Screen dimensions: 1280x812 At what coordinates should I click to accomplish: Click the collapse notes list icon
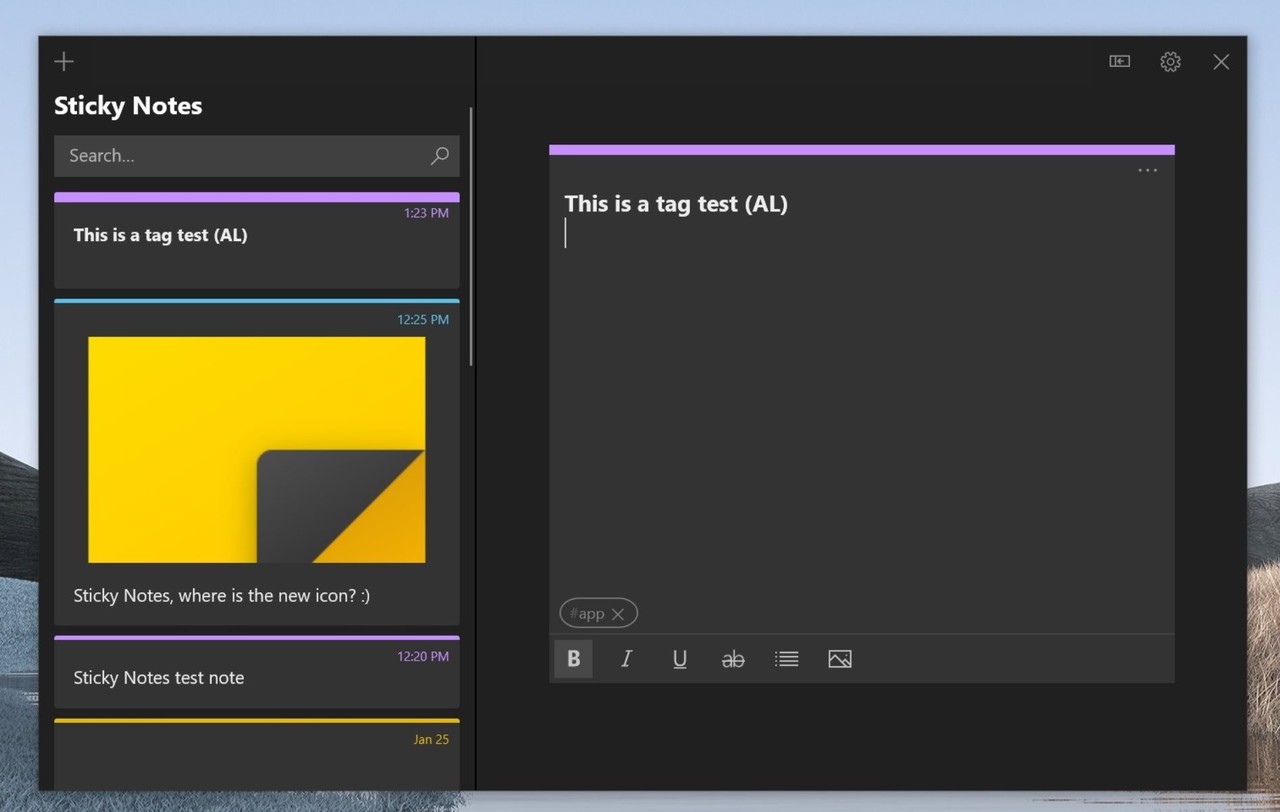1120,62
